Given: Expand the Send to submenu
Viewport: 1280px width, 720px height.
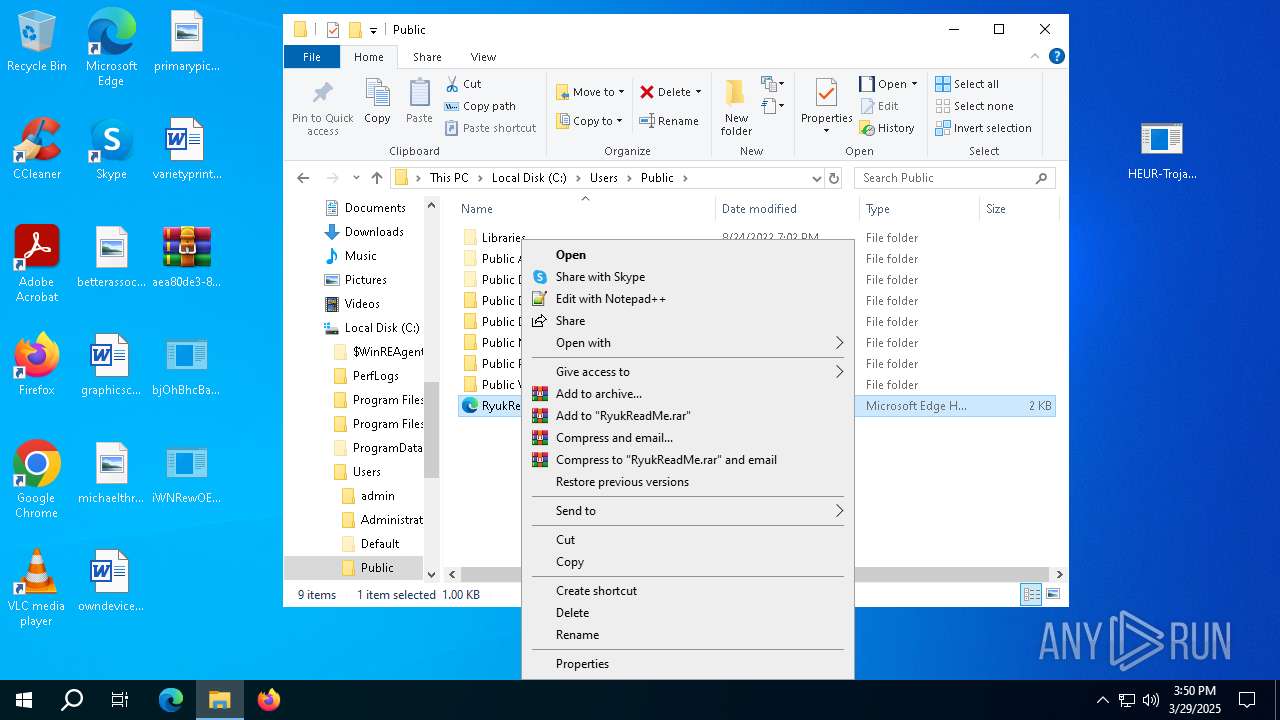Looking at the screenshot, I should point(688,511).
